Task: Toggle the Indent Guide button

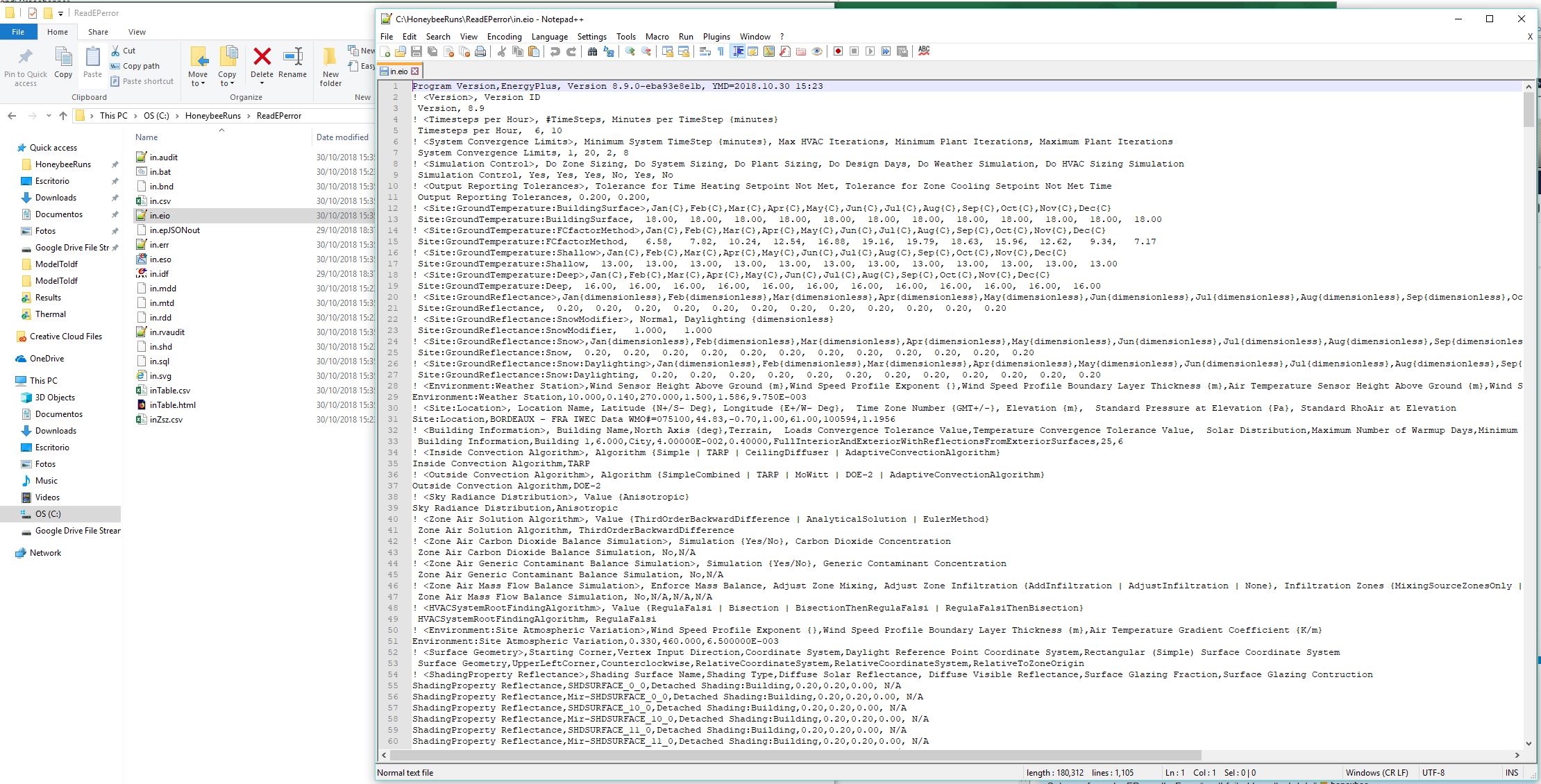Action: (737, 51)
